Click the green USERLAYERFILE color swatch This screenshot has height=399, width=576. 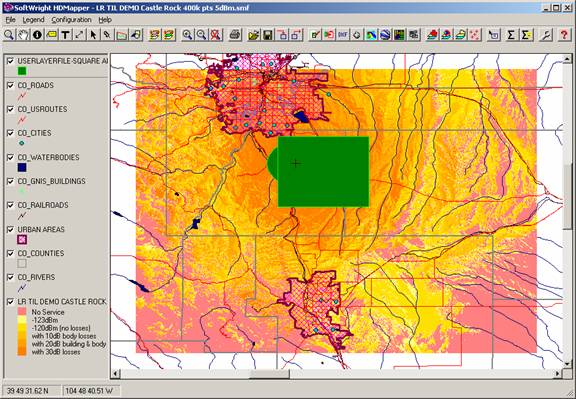pos(22,71)
